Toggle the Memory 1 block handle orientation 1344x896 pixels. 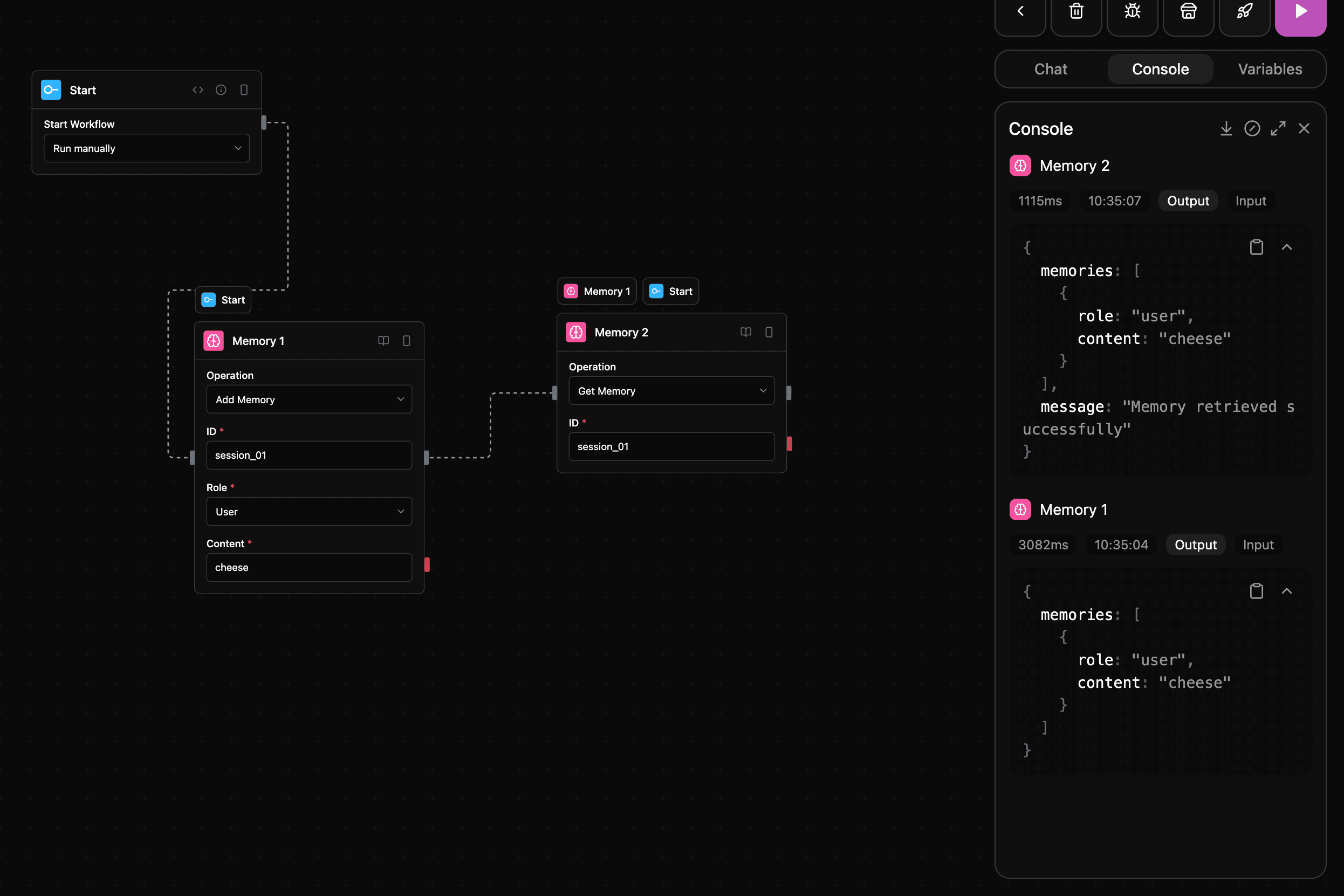(x=407, y=341)
